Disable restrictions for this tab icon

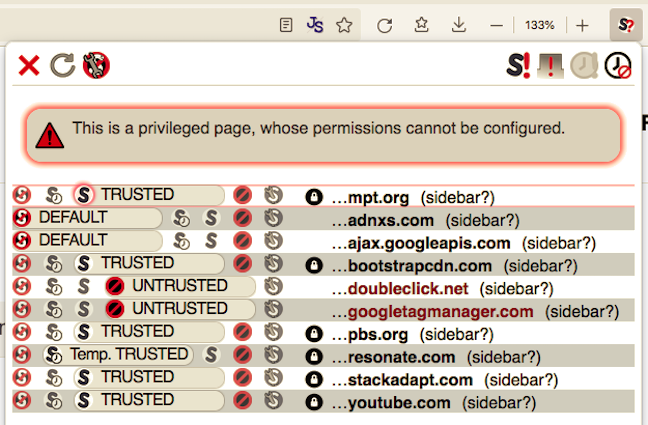[550, 65]
